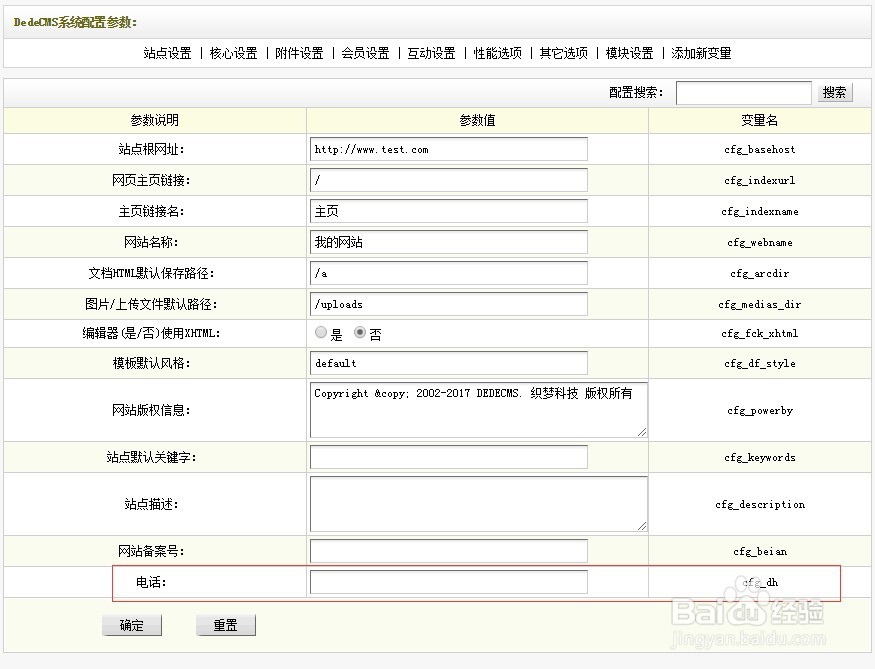Go to the 会员设置 tab
Image resolution: width=875 pixels, height=669 pixels.
click(x=366, y=53)
